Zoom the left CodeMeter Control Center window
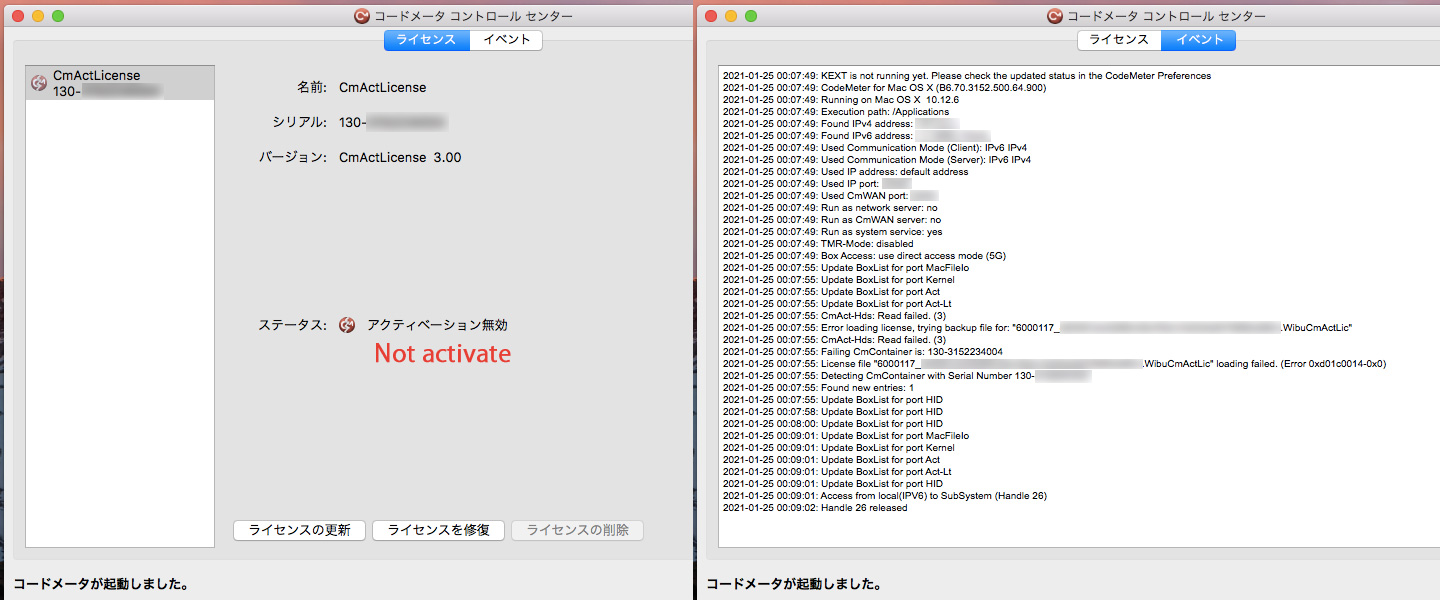This screenshot has width=1440, height=600. pyautogui.click(x=58, y=16)
